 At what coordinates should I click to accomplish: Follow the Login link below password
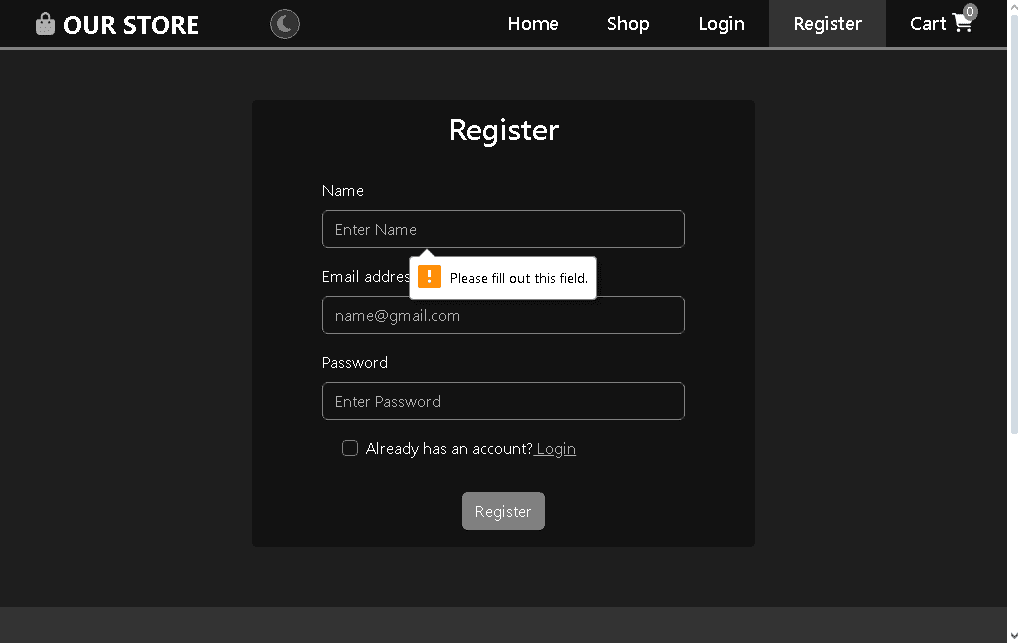click(556, 449)
